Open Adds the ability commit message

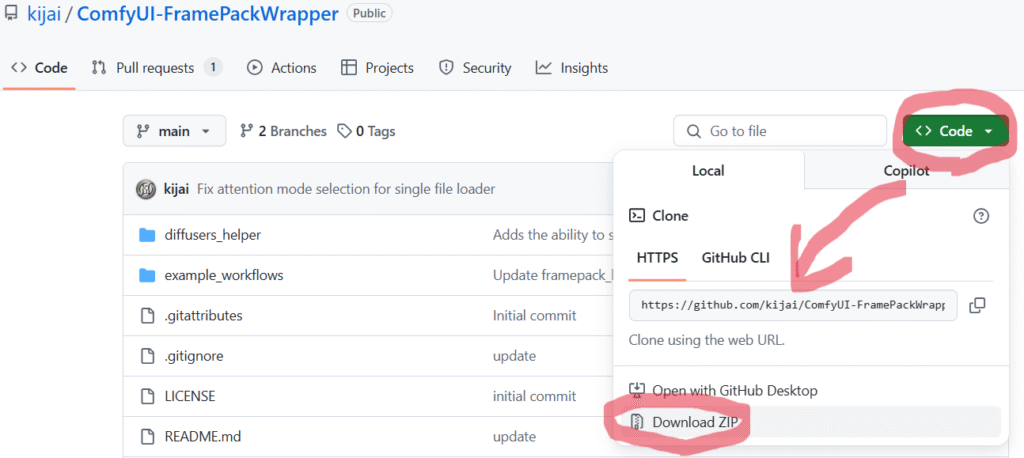552,235
